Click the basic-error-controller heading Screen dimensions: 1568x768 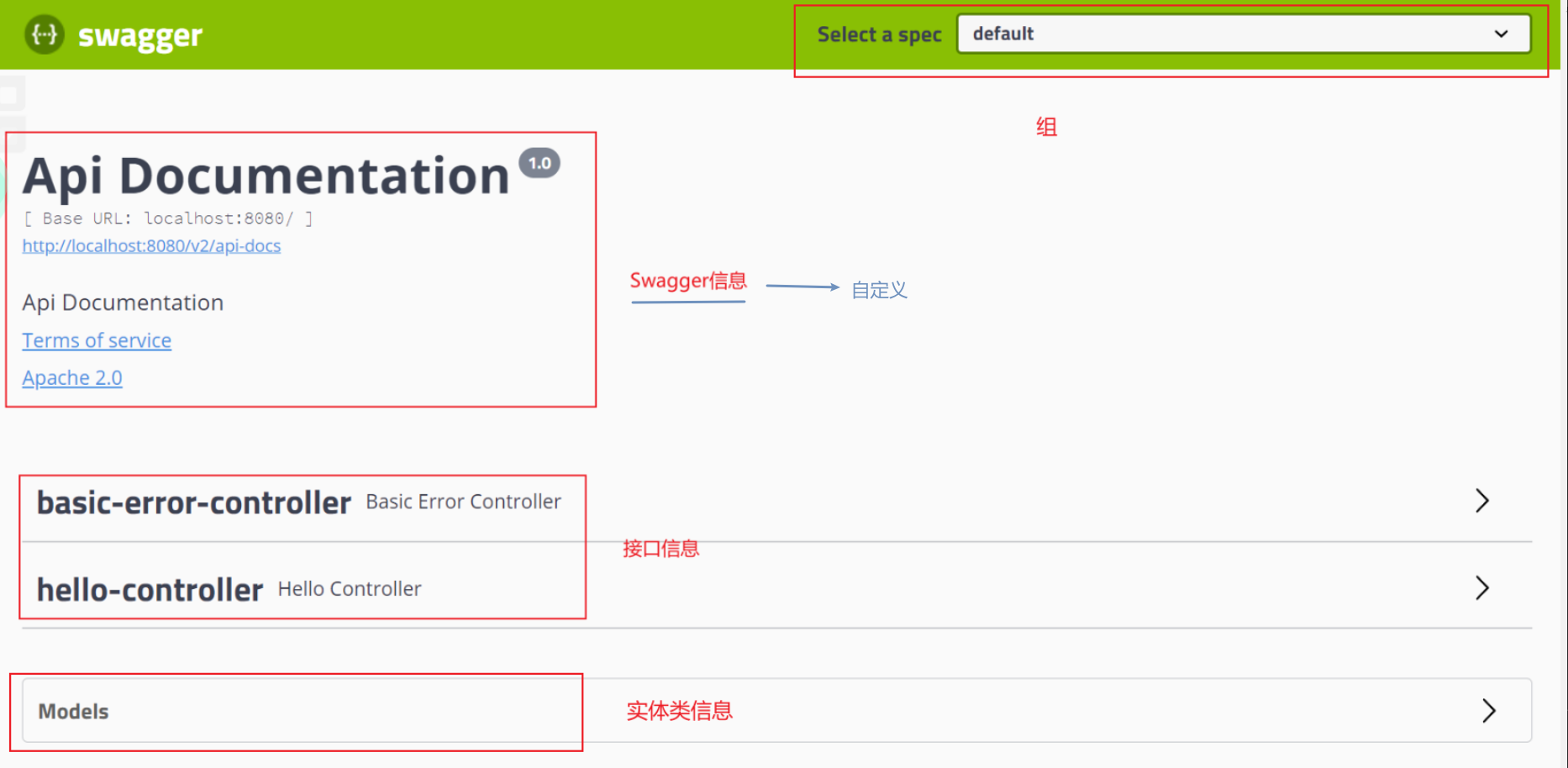tap(193, 502)
